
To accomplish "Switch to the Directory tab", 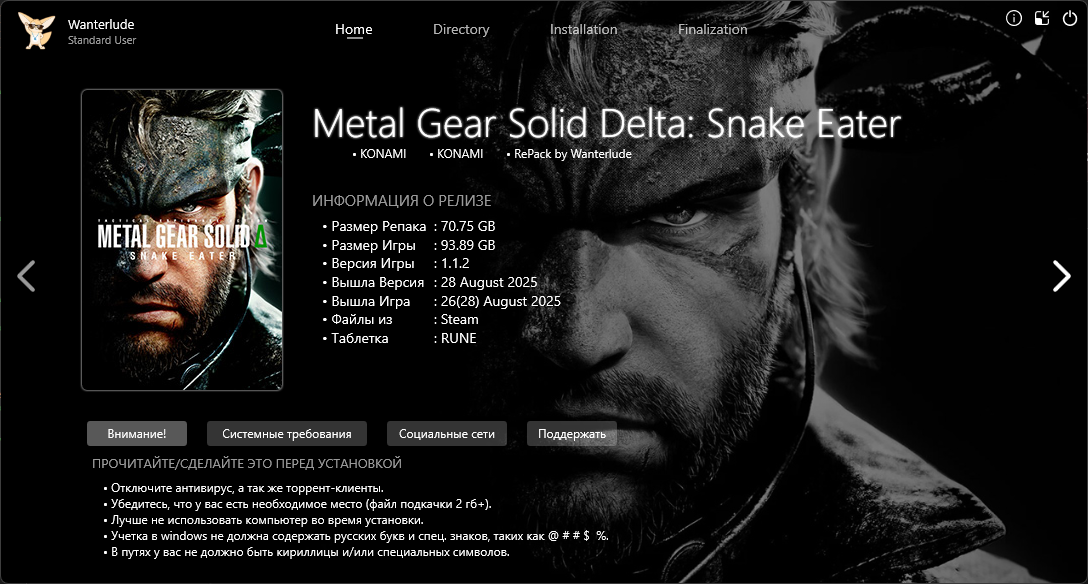I will 461,29.
